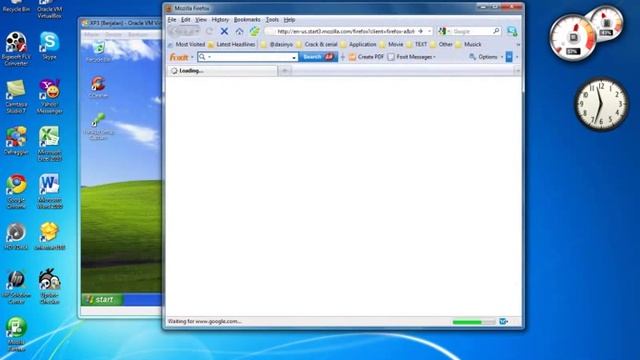
Task: Open the list all tabs arrow on tab bar
Action: [x=517, y=71]
